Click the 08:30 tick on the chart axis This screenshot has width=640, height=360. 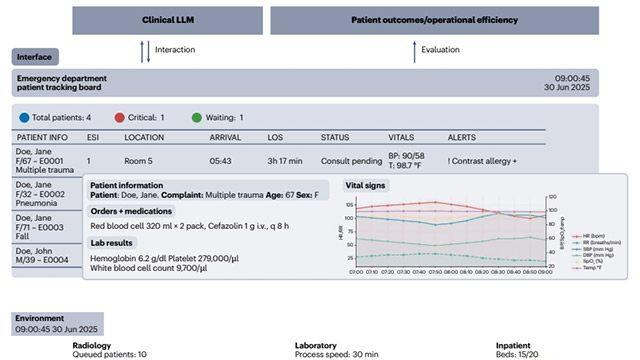click(x=498, y=272)
